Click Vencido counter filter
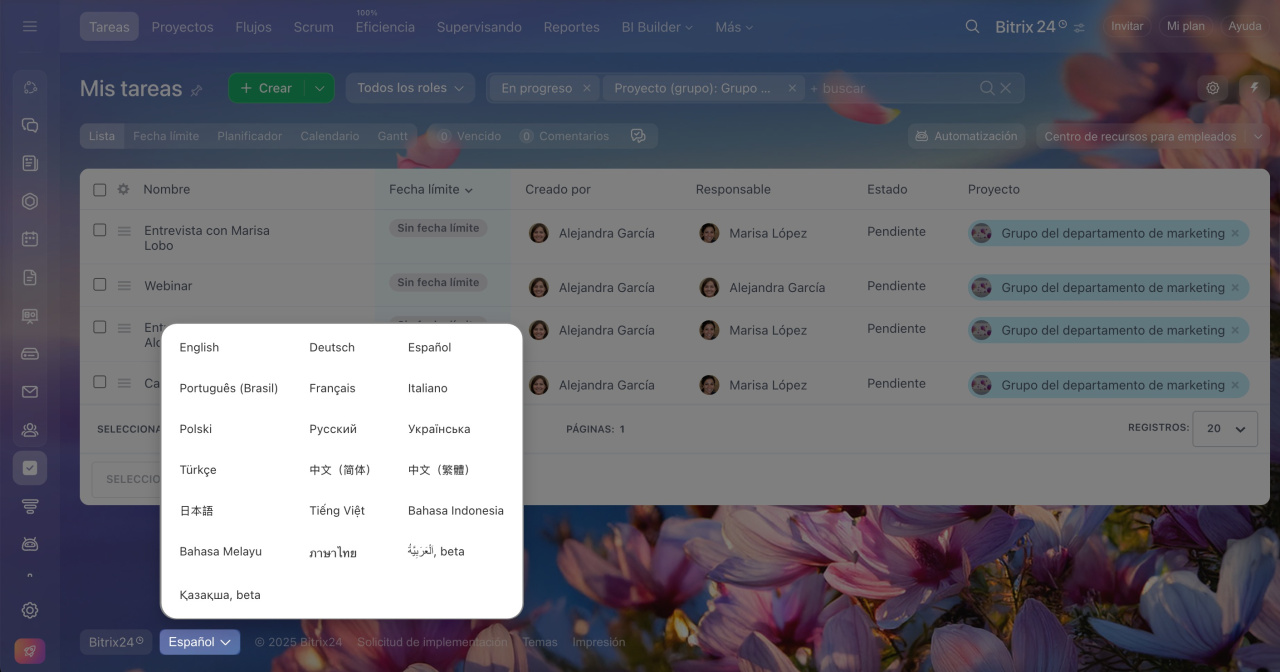This screenshot has height=672, width=1280. pos(469,136)
